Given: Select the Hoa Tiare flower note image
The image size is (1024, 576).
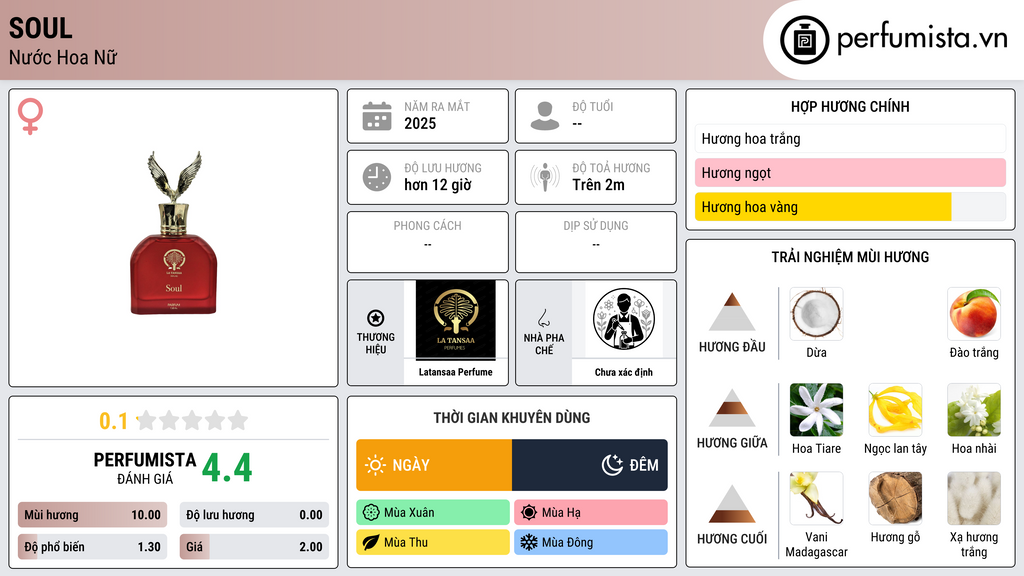Looking at the screenshot, I should [816, 410].
